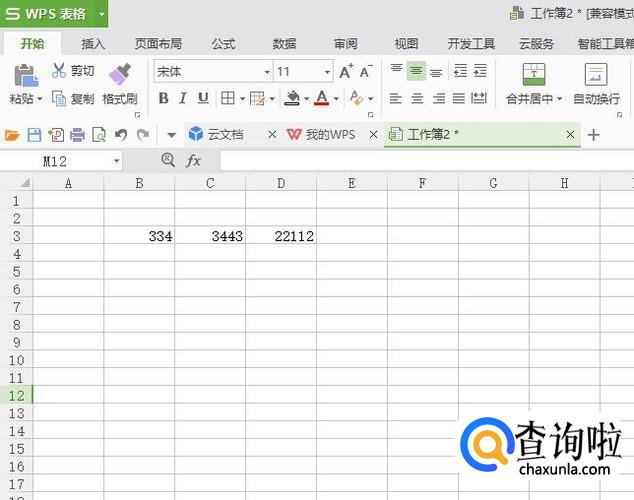Expand the 粘贴 paste options arrow
Screen dimensions: 634x500
coord(39,99)
